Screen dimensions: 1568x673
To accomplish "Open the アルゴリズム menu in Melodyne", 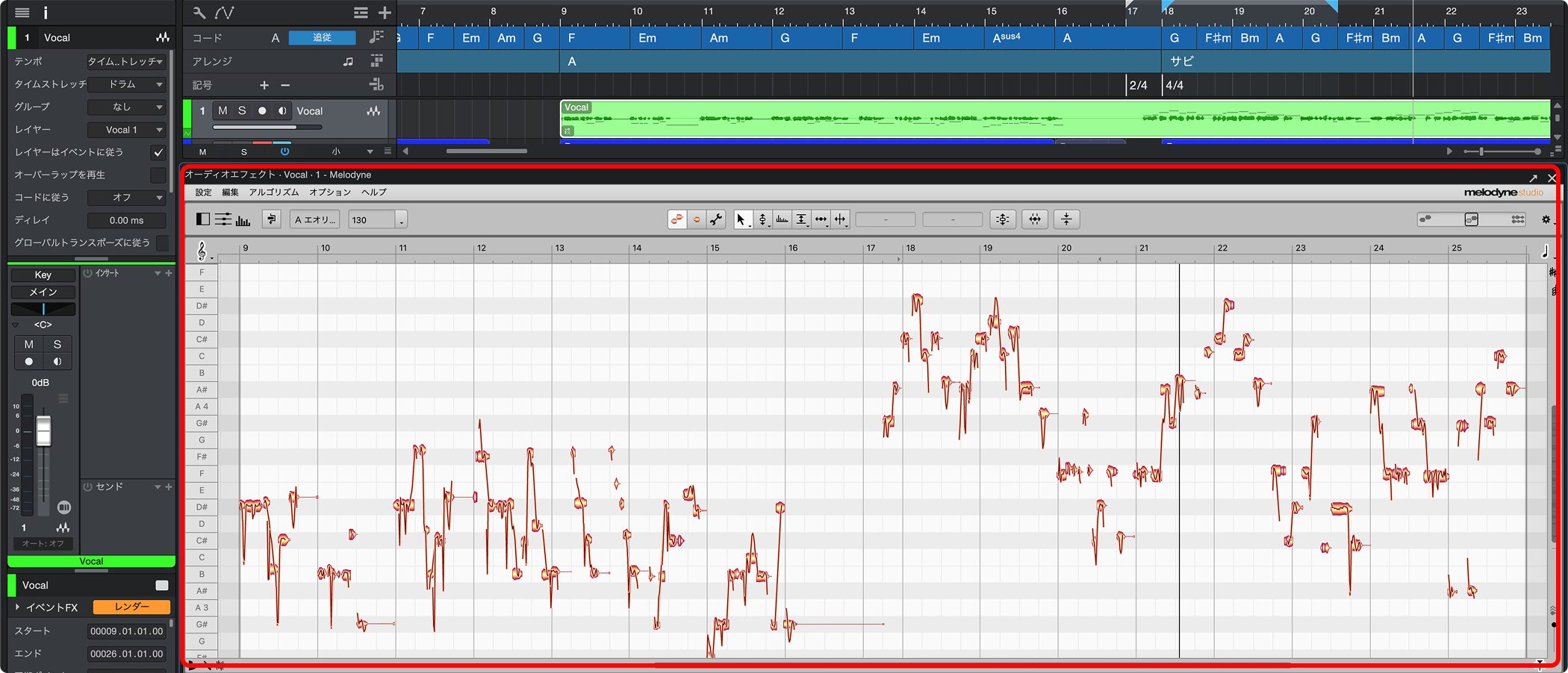I will (x=274, y=192).
